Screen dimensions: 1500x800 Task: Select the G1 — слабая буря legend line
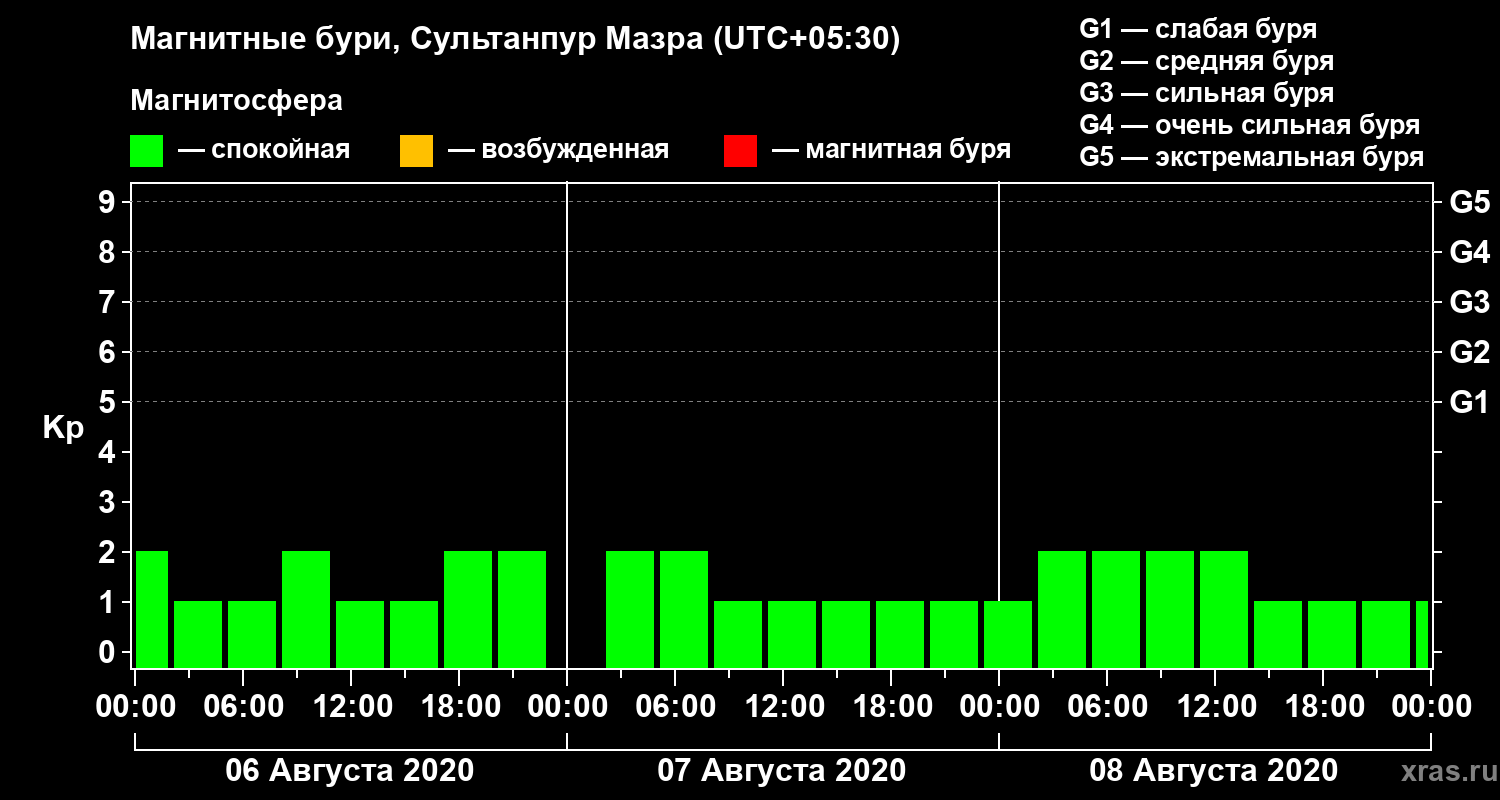[1198, 29]
